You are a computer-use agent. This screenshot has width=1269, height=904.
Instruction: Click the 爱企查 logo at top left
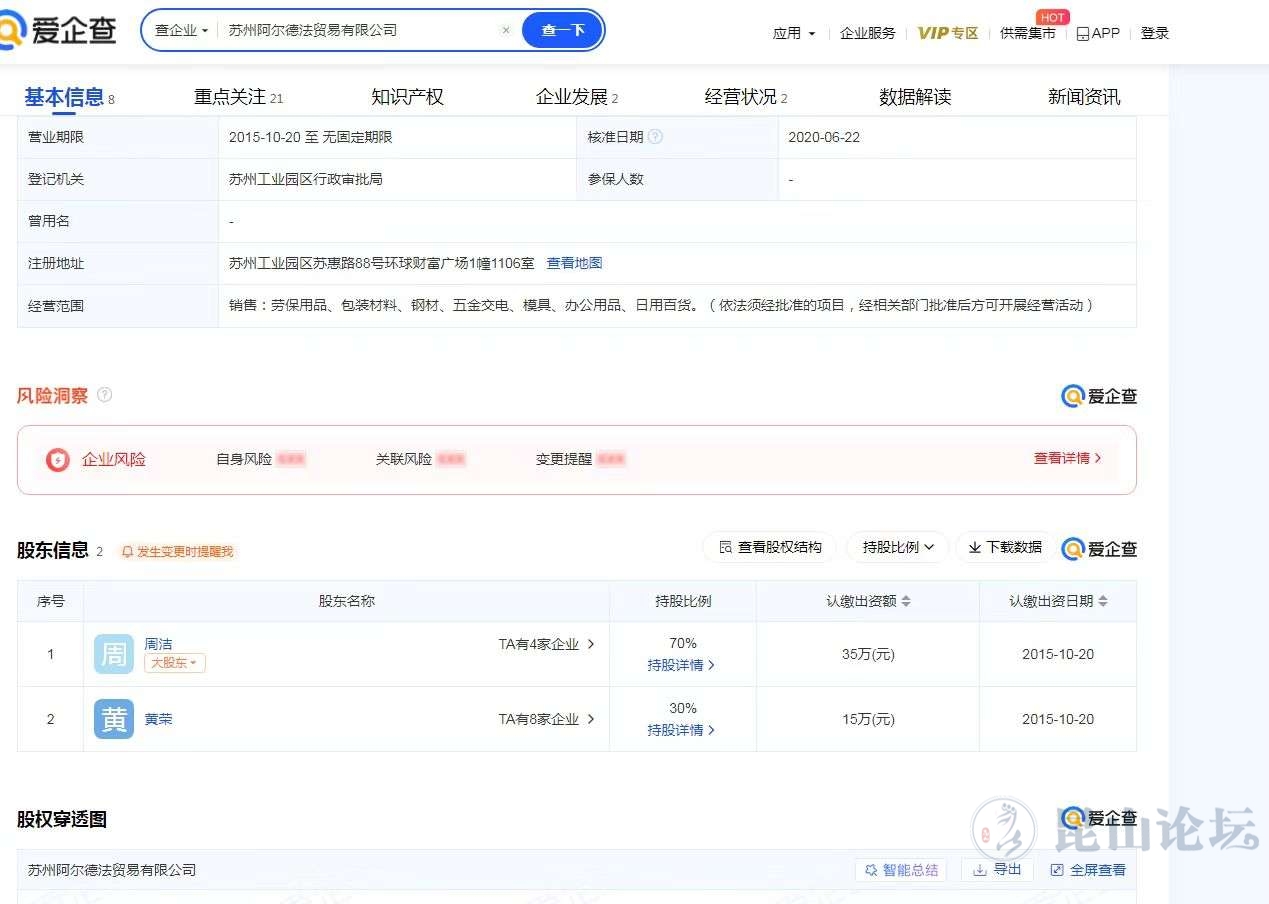58,30
